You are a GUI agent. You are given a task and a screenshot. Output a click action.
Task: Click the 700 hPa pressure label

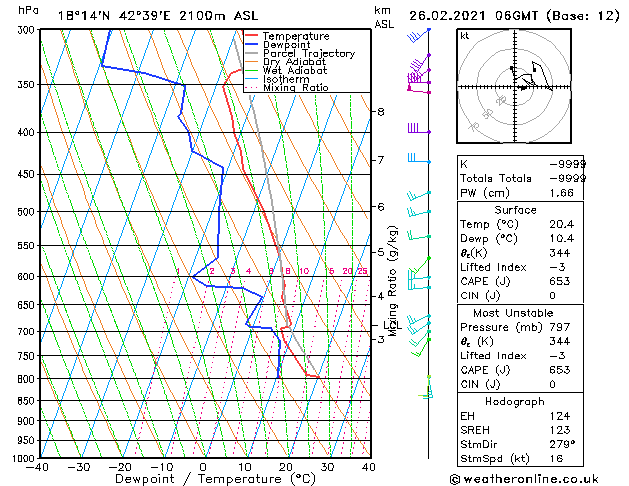pyautogui.click(x=28, y=332)
